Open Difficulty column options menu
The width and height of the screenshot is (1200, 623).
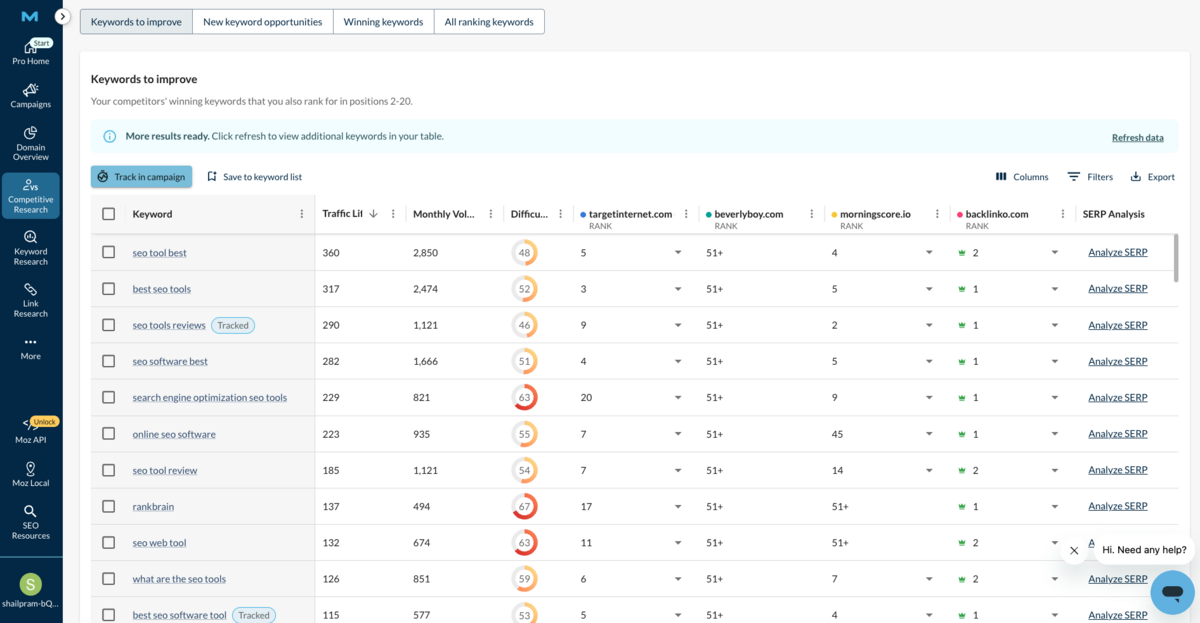561,214
